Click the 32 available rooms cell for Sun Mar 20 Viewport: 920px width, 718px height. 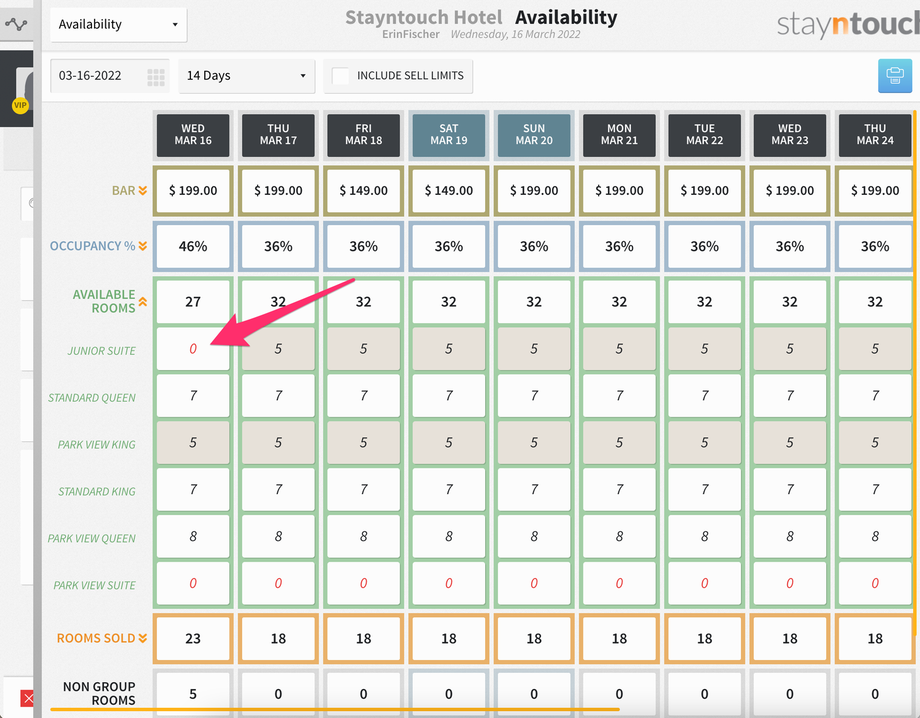coord(534,302)
